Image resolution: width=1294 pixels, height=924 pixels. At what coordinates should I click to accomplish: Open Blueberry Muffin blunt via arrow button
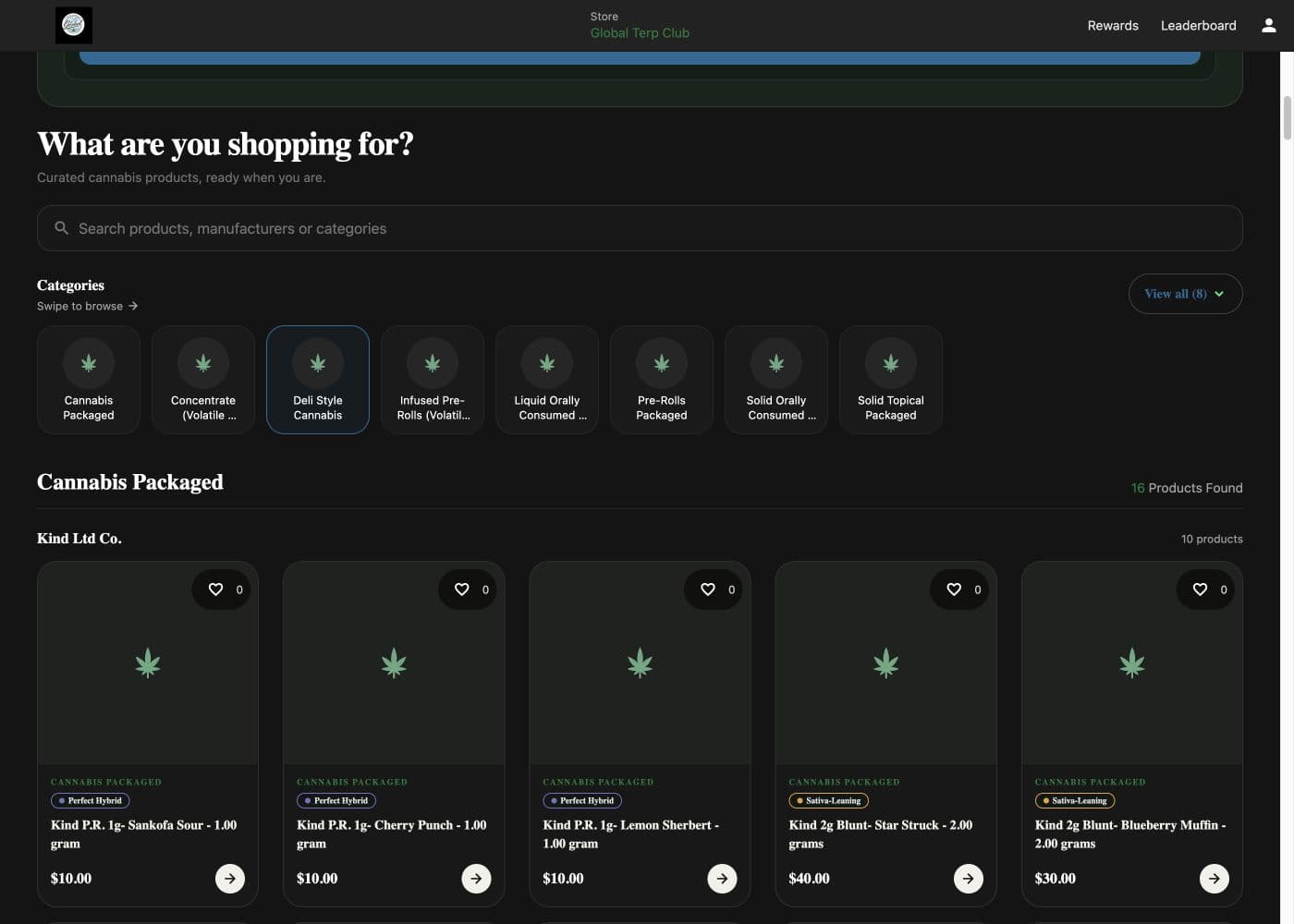point(1215,879)
